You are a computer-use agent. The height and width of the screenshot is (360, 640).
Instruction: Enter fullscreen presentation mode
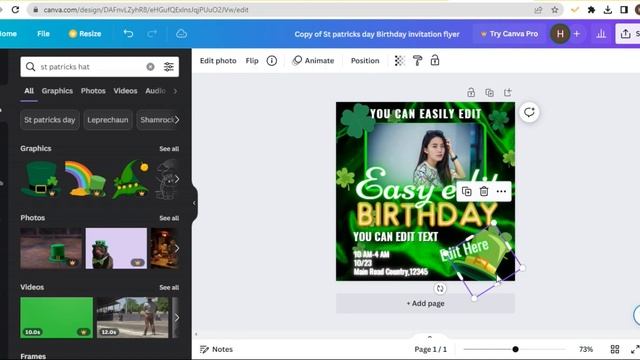click(x=635, y=349)
